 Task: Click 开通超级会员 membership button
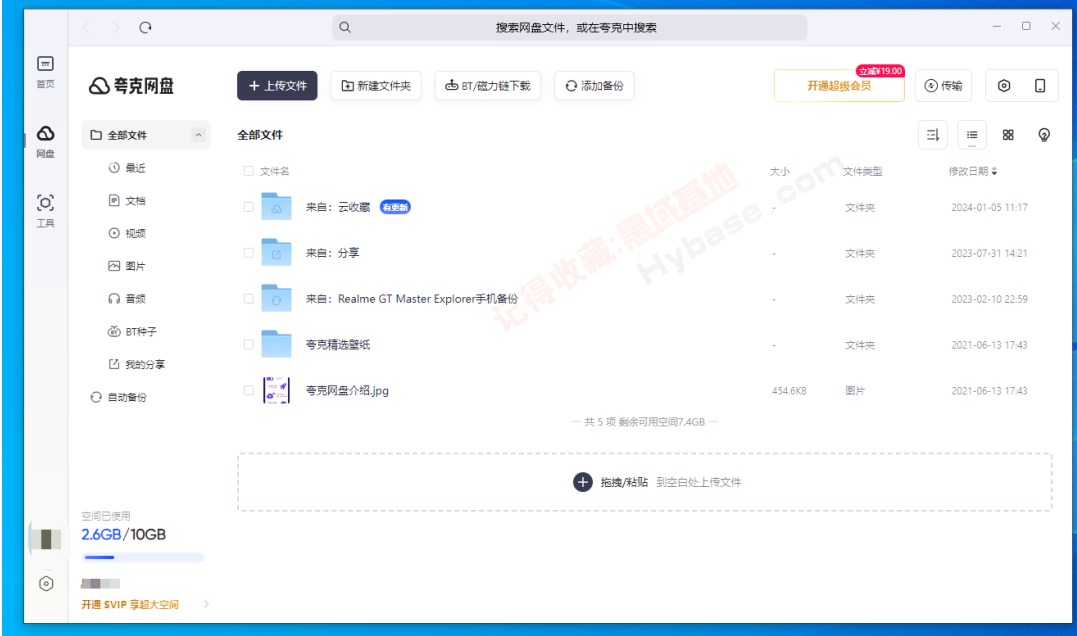coord(839,86)
